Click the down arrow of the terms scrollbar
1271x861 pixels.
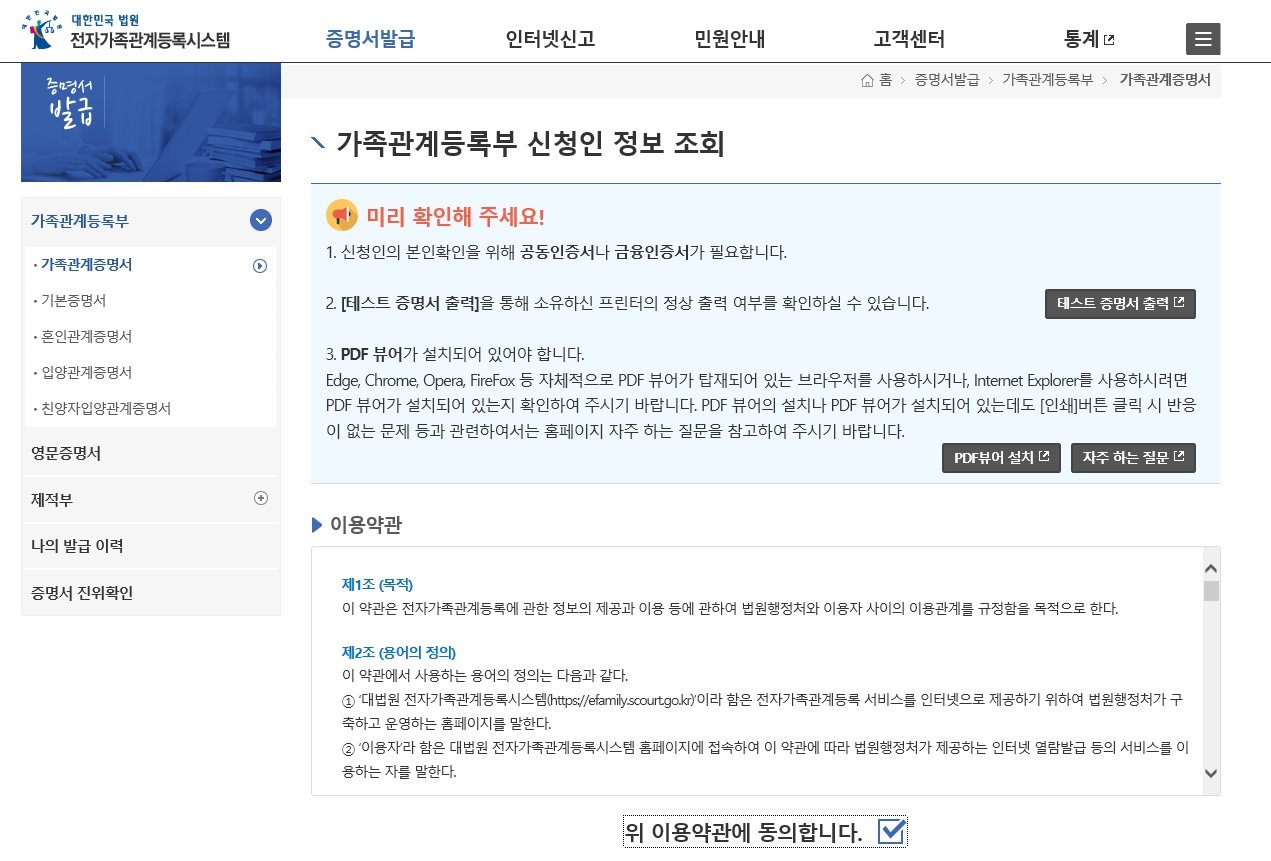click(1212, 773)
